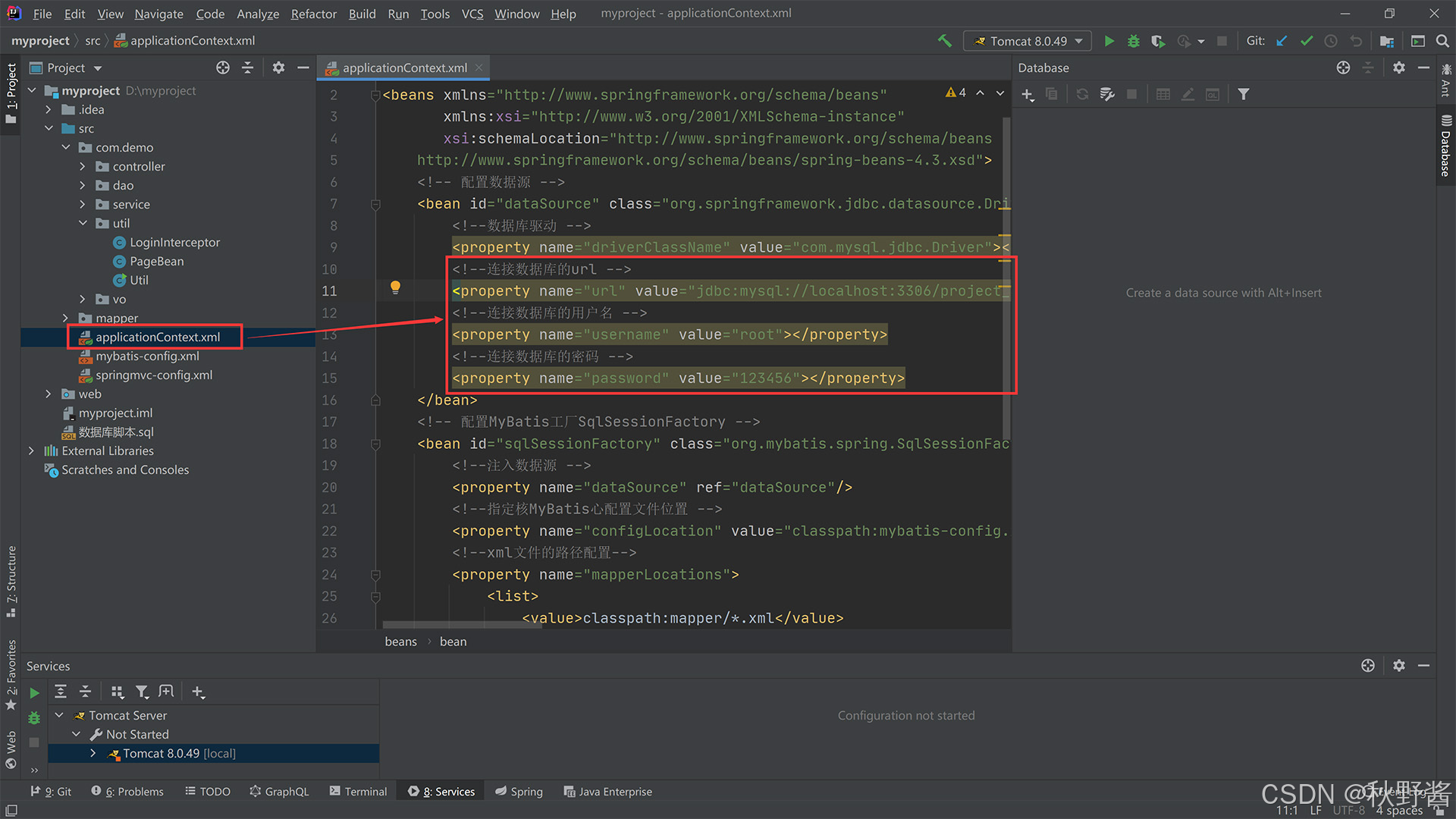Image resolution: width=1456 pixels, height=819 pixels.
Task: Toggle the Database side tool button
Action: click(1445, 146)
